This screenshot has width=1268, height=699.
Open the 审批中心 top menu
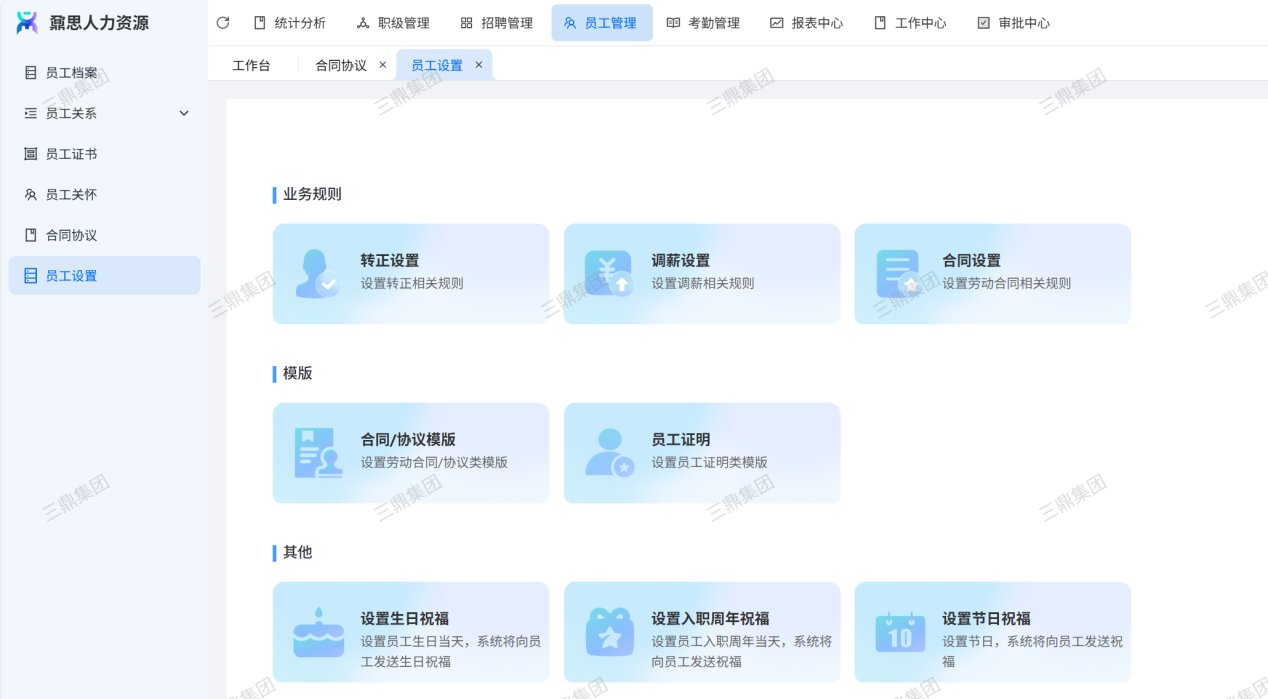(1013, 23)
